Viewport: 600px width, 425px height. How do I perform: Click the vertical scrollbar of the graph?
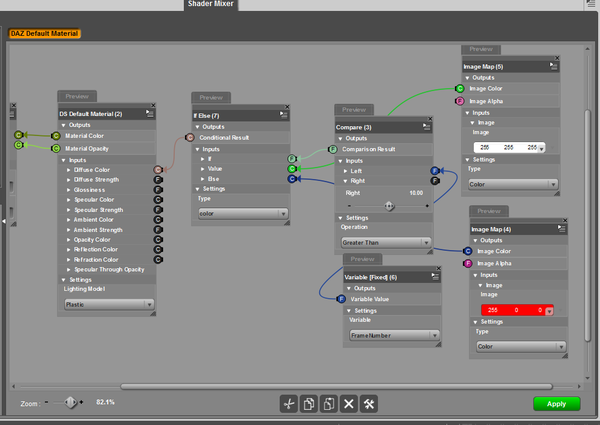(587, 226)
